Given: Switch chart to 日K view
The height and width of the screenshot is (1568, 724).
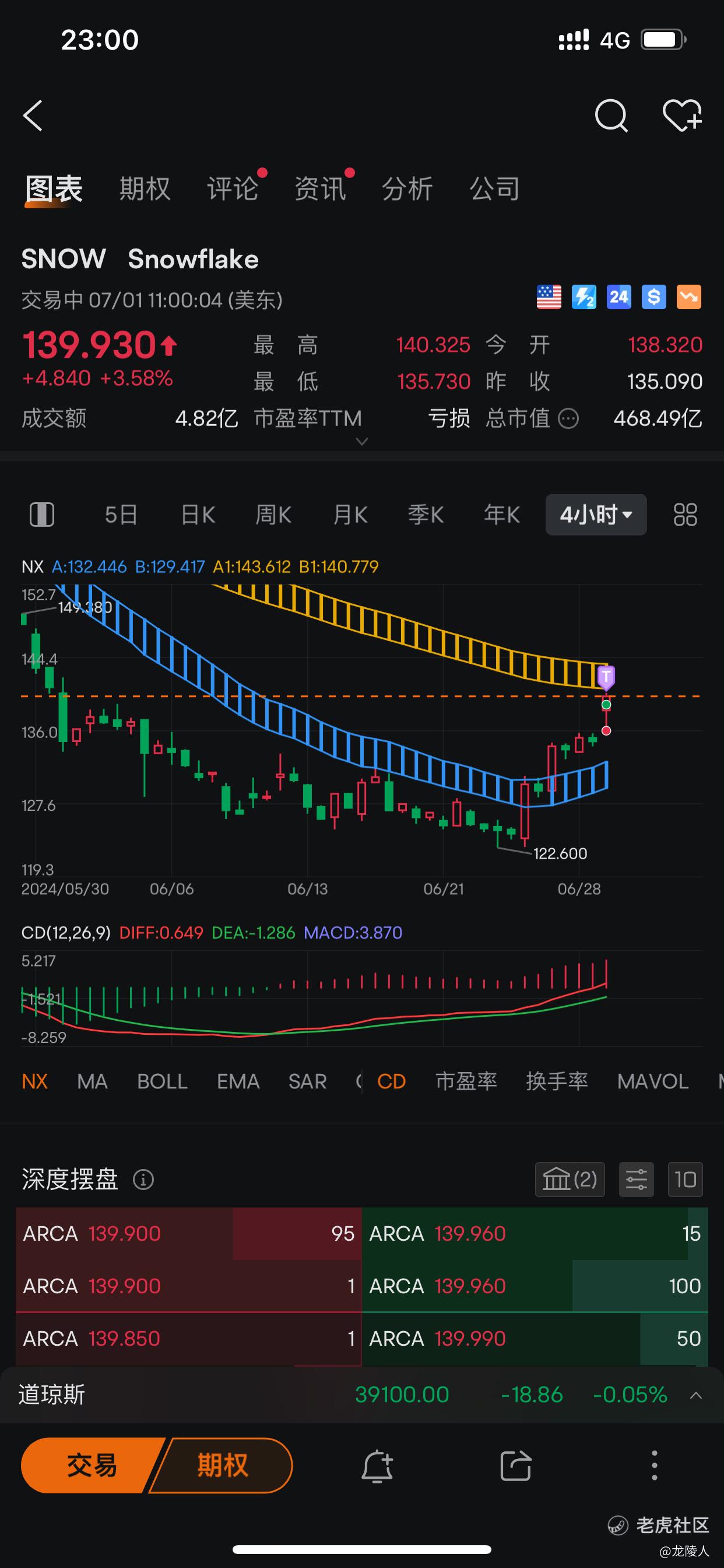Looking at the screenshot, I should [198, 514].
